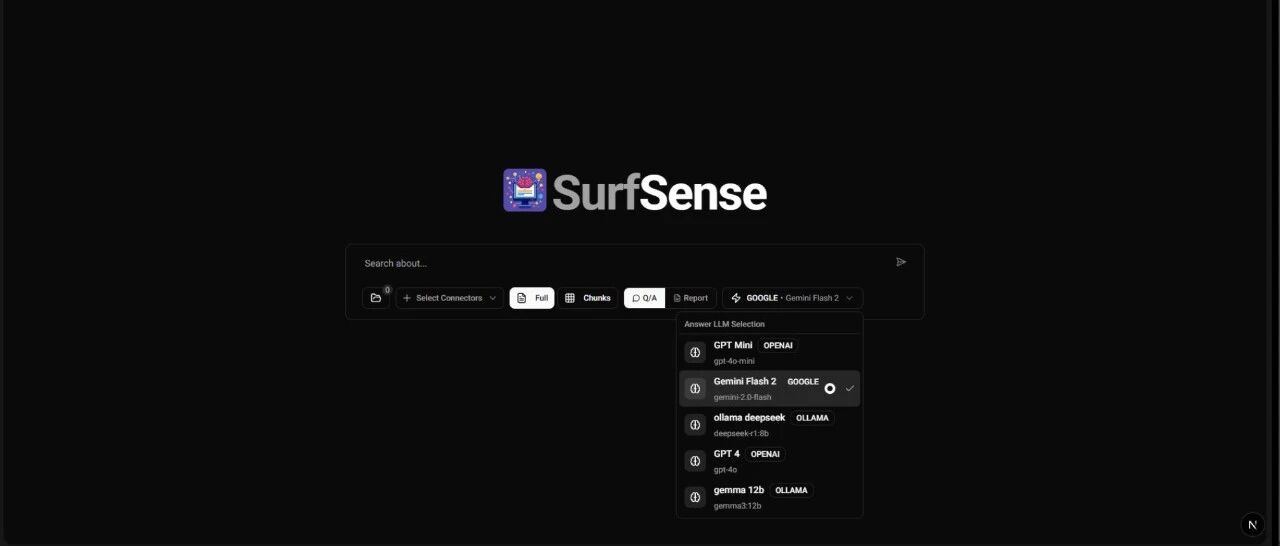Click the OLLAMA badge beside ollama deepseek
Viewport: 1280px width, 546px height.
(812, 418)
